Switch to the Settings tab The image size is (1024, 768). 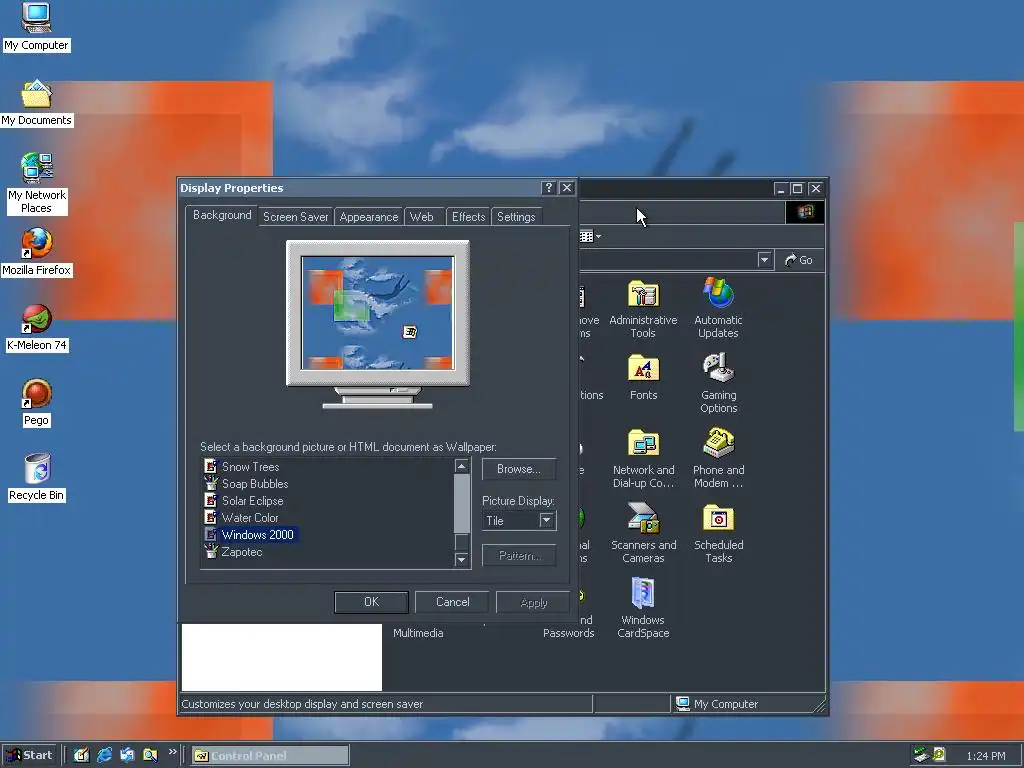click(x=516, y=217)
